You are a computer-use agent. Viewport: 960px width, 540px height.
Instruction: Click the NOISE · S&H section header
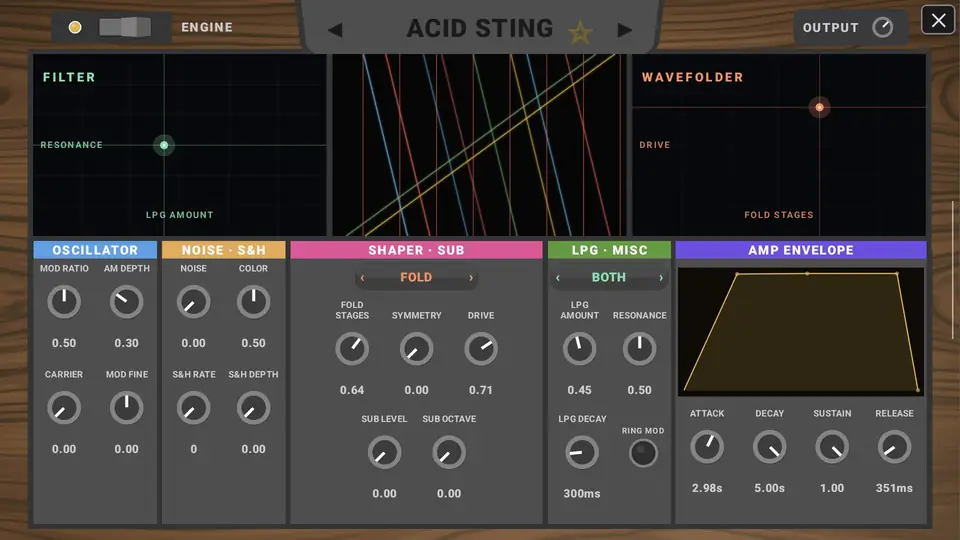pos(223,250)
